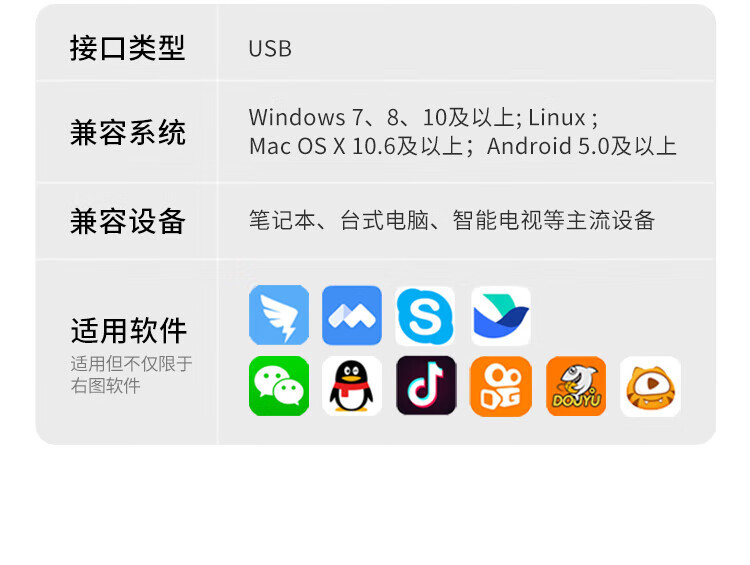Click the 兼容设备 heading

128,221
